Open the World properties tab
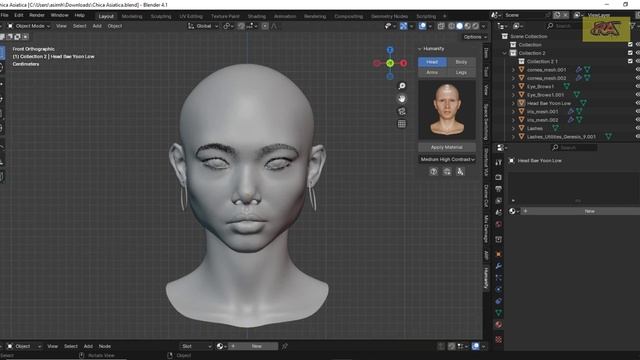640x360 pixels. (498, 224)
